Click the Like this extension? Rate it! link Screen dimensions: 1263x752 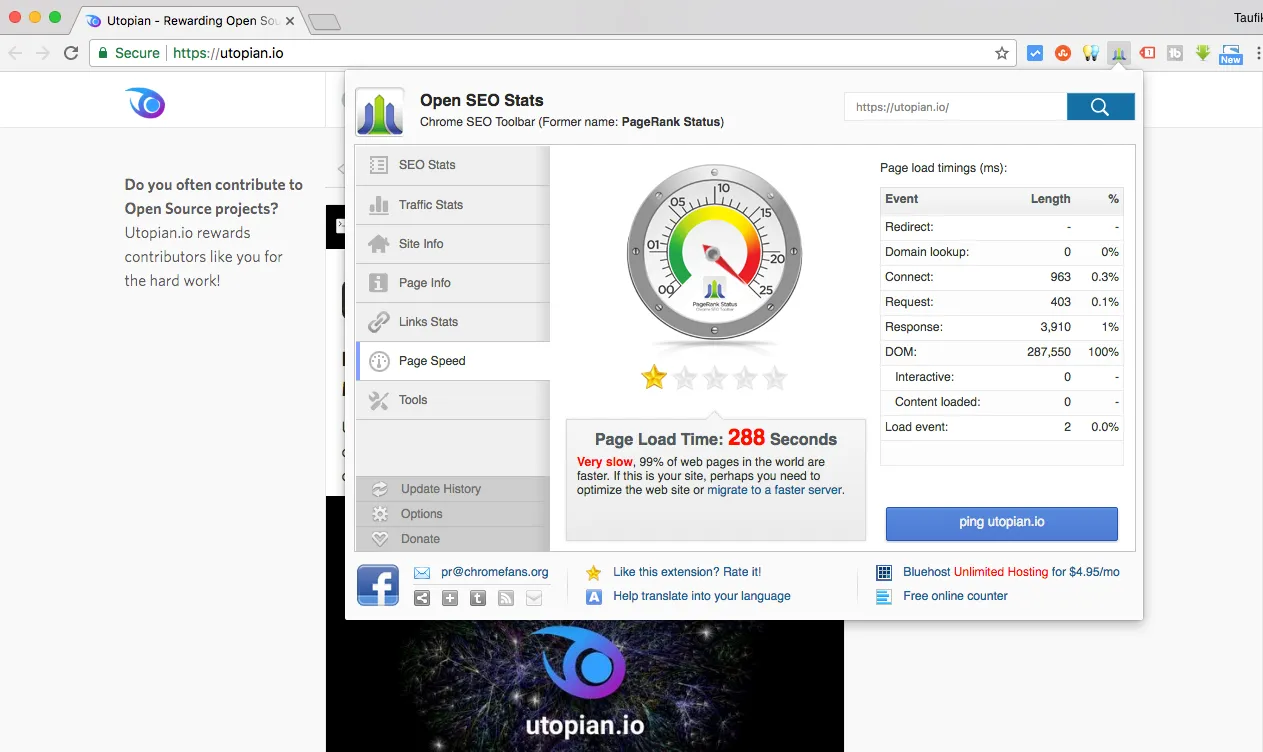click(687, 572)
